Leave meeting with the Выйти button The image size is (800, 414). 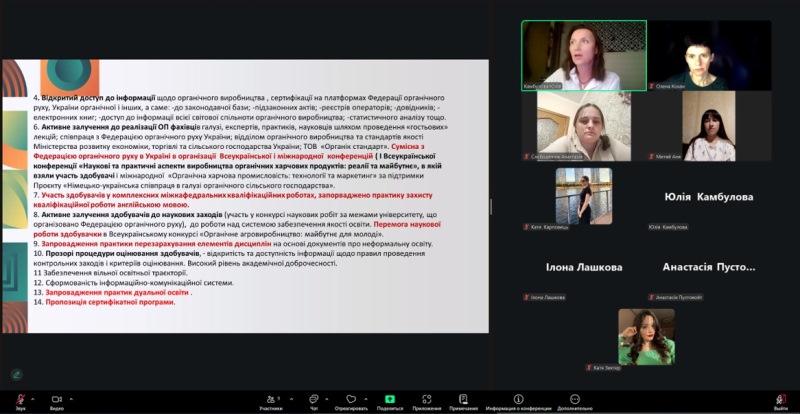coord(781,402)
